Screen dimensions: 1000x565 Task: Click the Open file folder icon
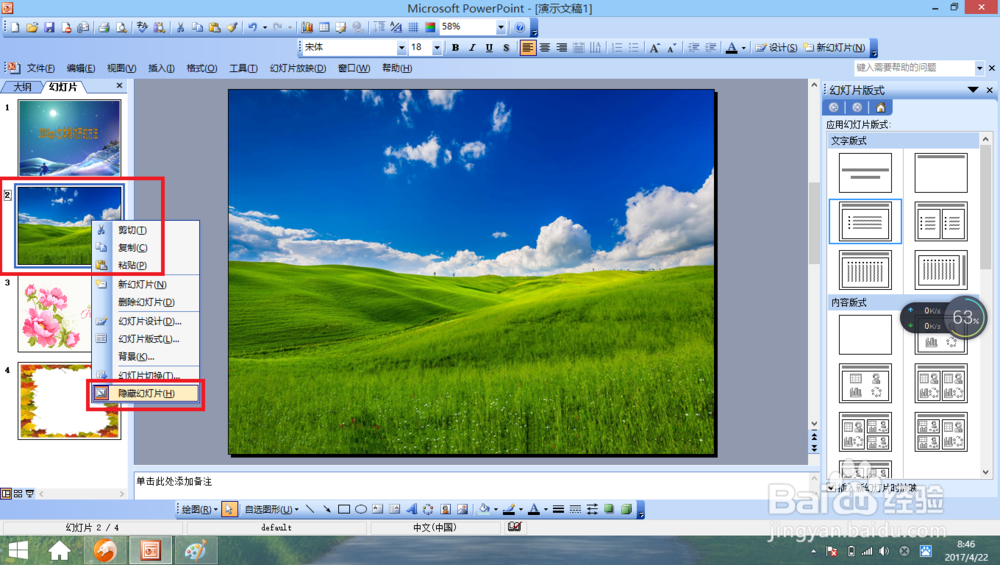pos(32,27)
